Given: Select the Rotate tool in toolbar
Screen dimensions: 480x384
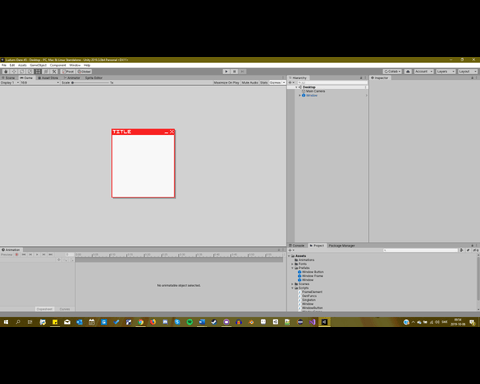Looking at the screenshot, I should [x=22, y=71].
